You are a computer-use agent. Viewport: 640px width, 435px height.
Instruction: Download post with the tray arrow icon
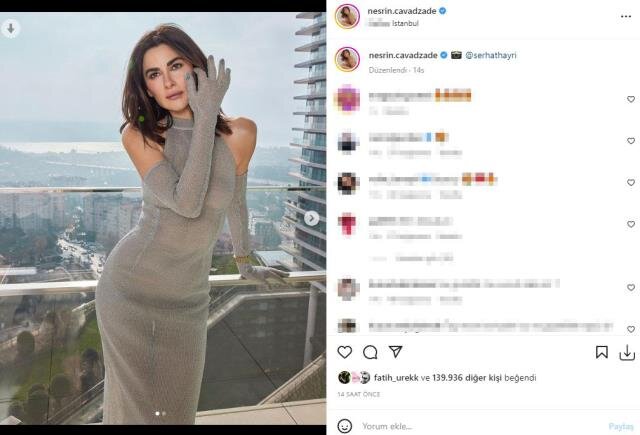tap(627, 353)
